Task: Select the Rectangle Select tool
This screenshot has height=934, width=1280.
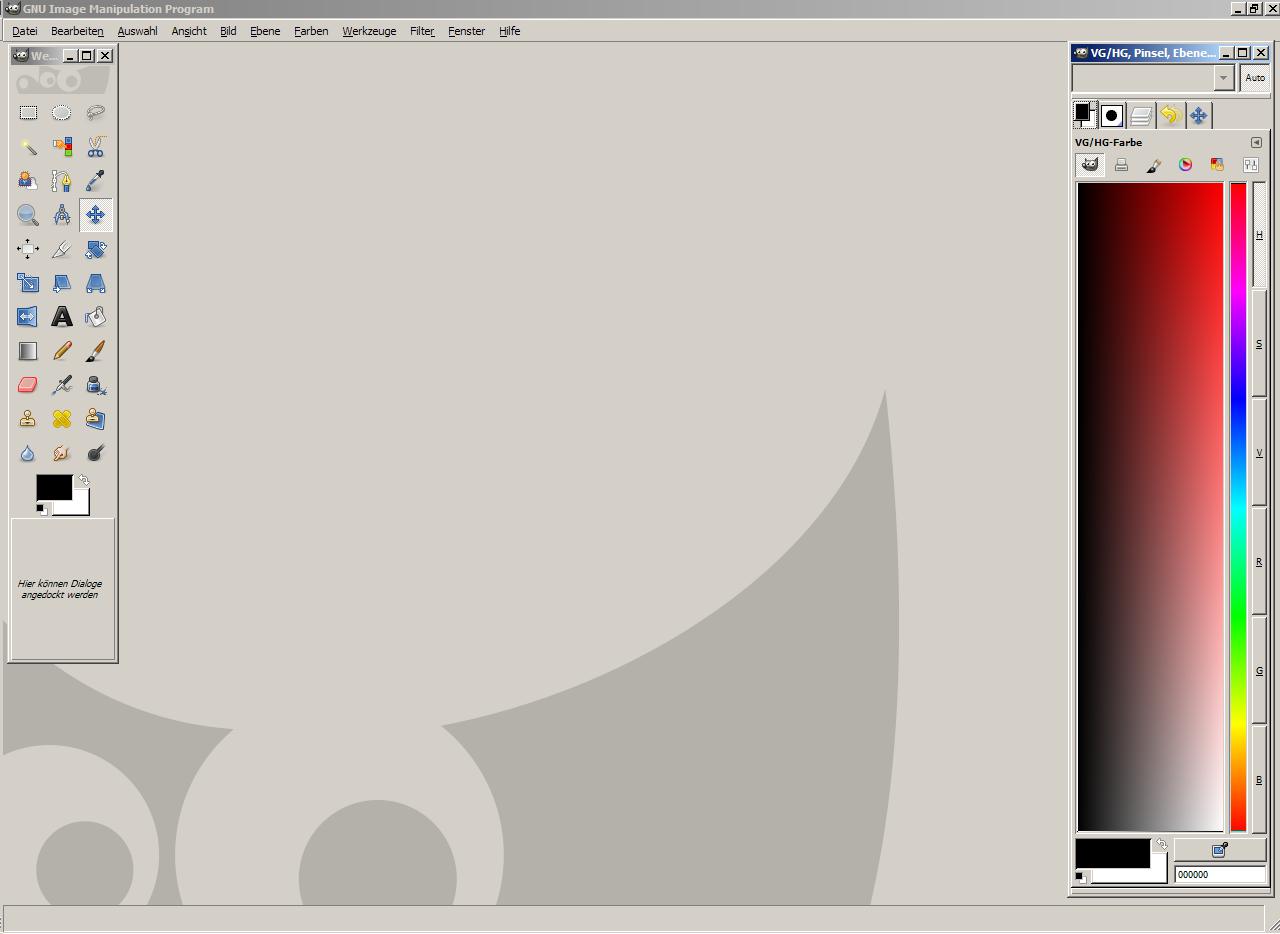Action: click(x=28, y=113)
